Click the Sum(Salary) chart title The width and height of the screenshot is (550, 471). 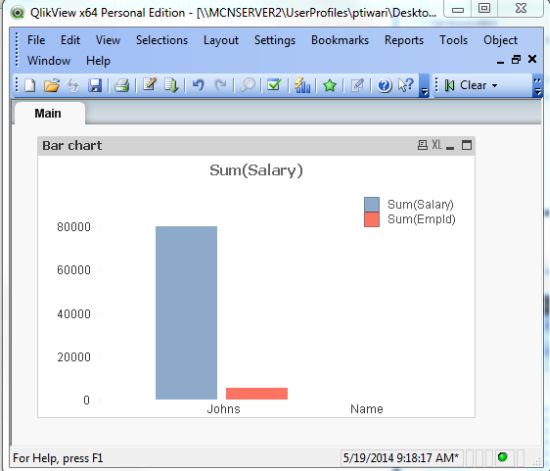[x=256, y=170]
